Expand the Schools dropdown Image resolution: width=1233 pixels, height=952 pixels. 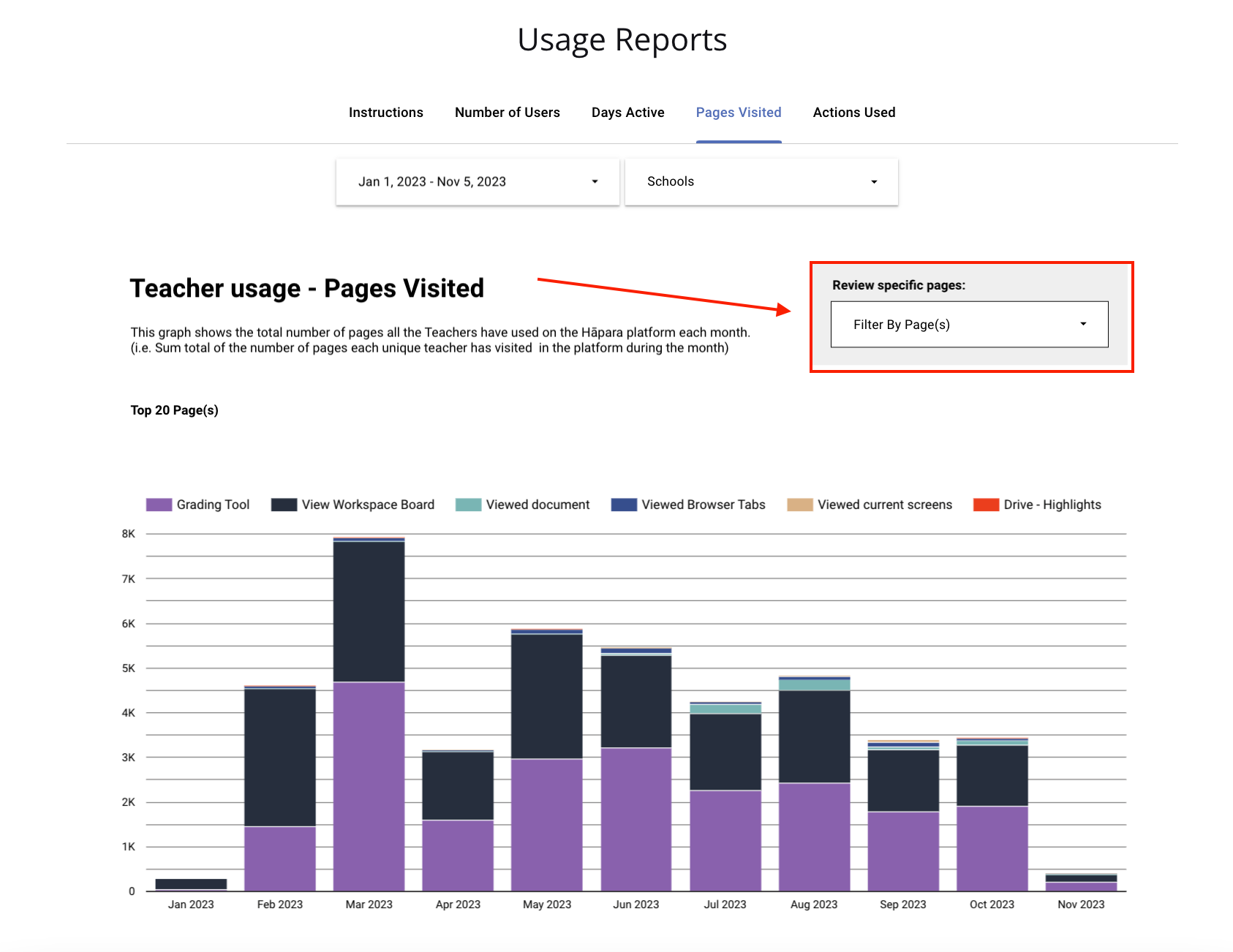761,181
